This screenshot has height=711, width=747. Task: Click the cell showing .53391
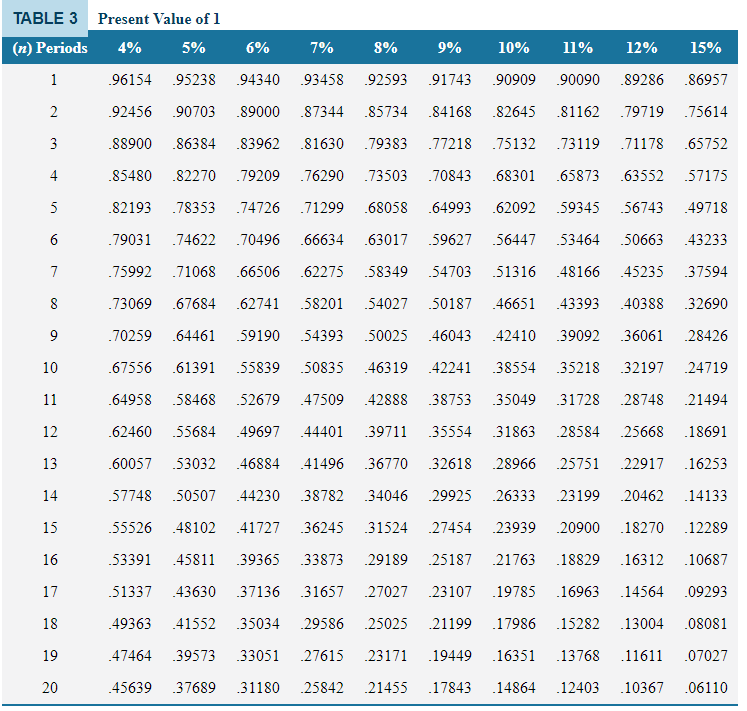tap(130, 559)
